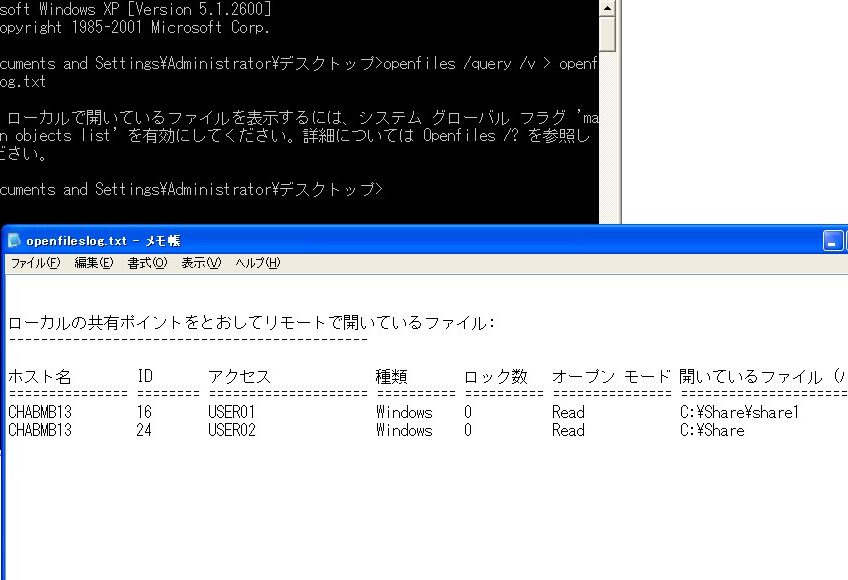Image resolution: width=848 pixels, height=580 pixels.
Task: Click the openfileslog.txt window title bar
Action: 400,241
